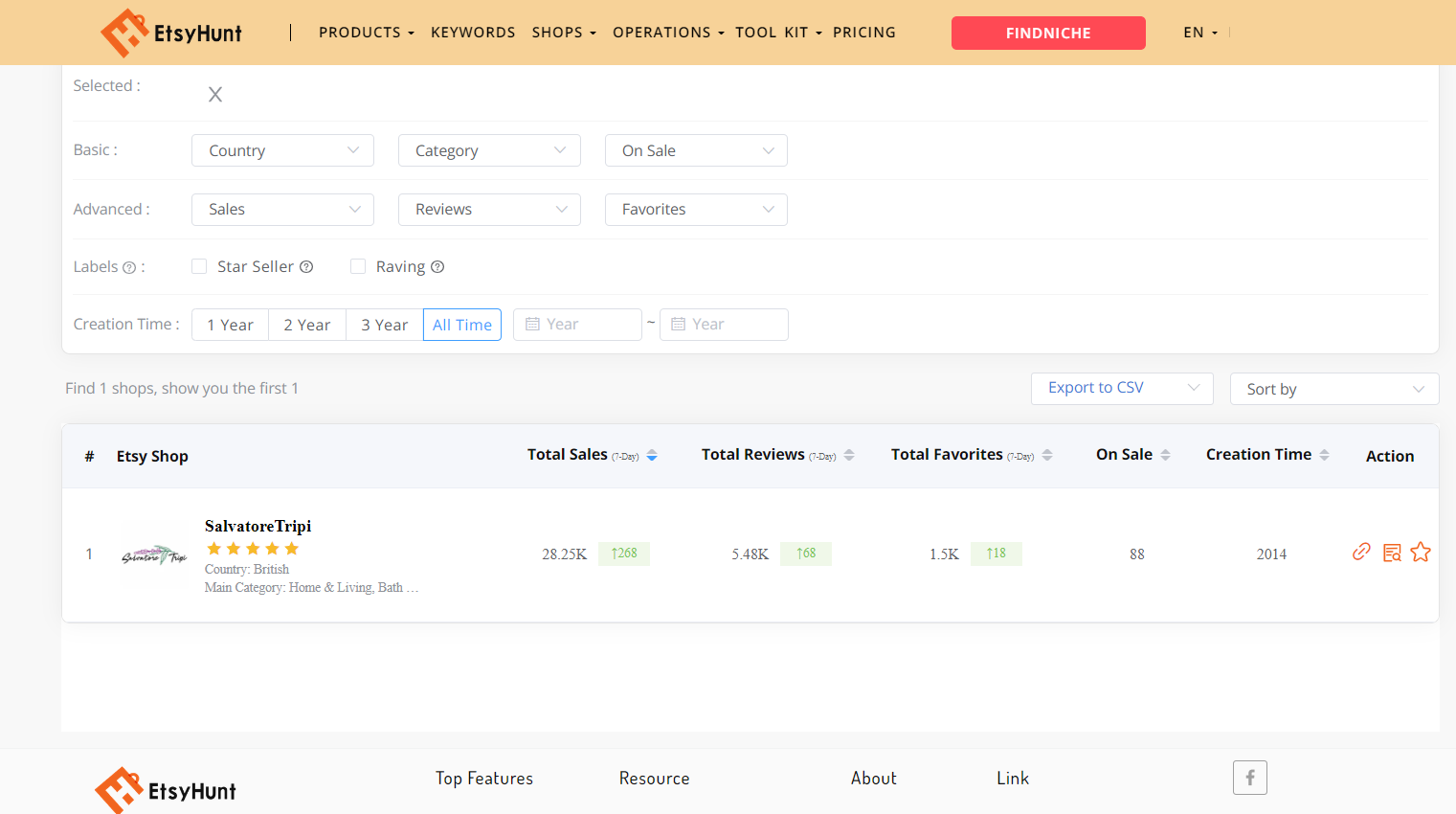Select 2 Year creation time
Viewport: 1456px width, 814px height.
(307, 325)
